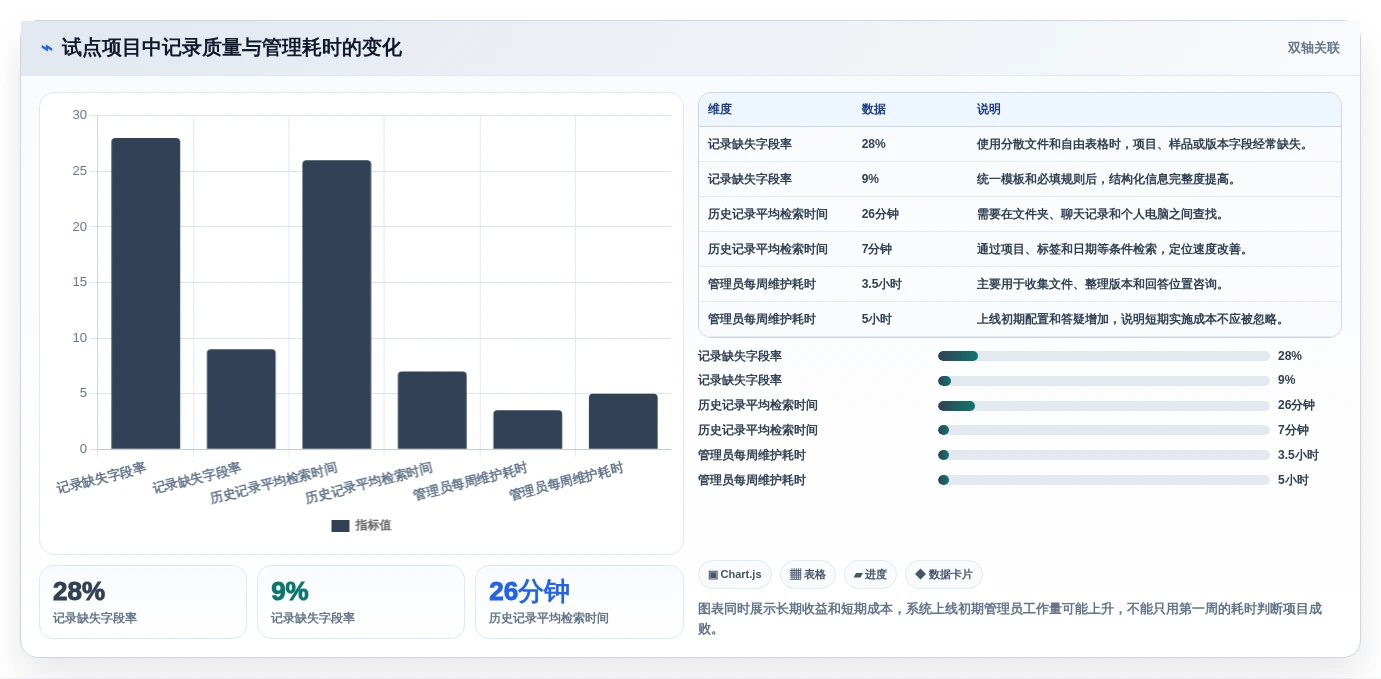Click the table row describing 通过项目、标签和日期等条件检索

click(x=1020, y=249)
